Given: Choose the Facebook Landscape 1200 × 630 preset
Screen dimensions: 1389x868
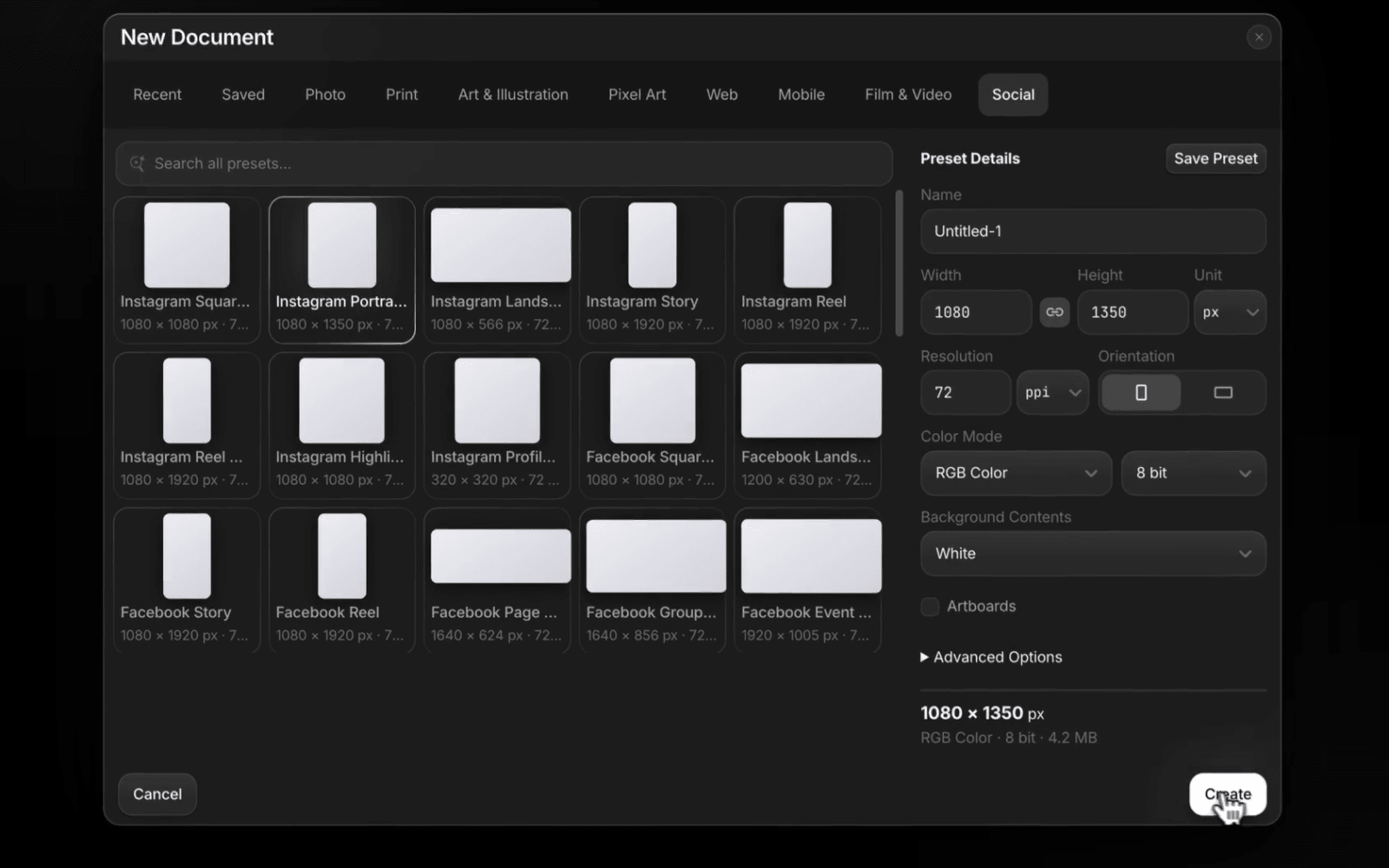Looking at the screenshot, I should pyautogui.click(x=807, y=425).
